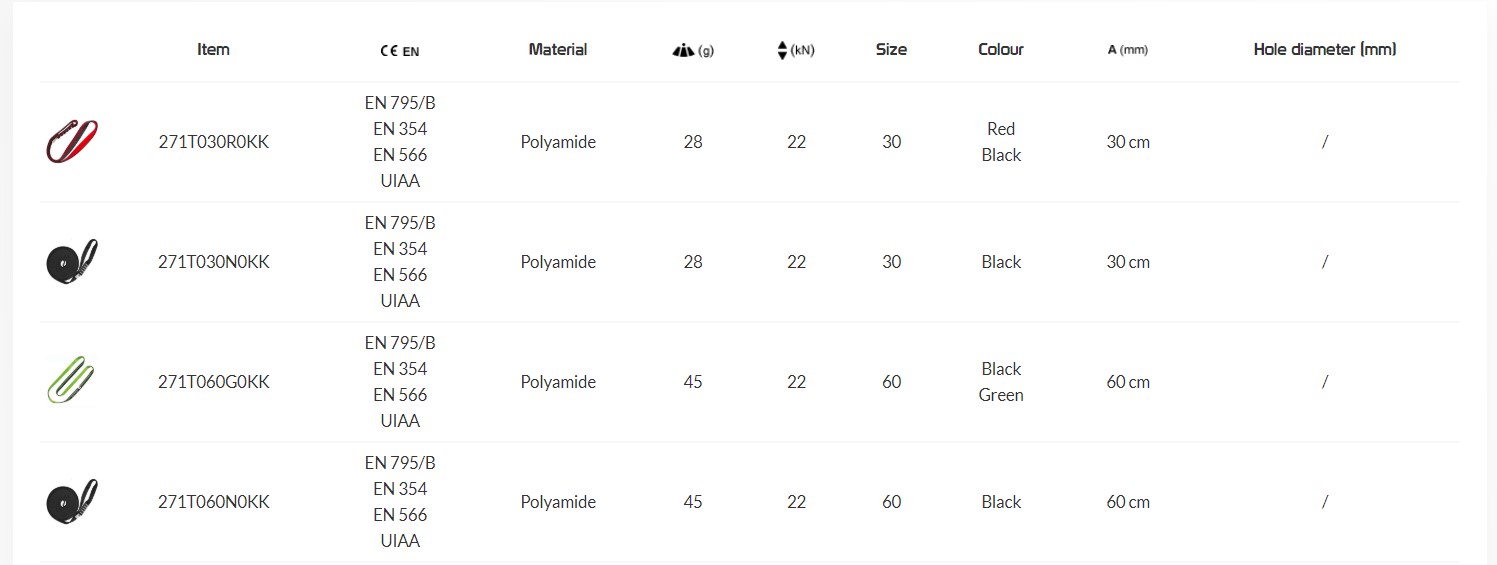Click the Hole diameter (mm) header

1324,49
